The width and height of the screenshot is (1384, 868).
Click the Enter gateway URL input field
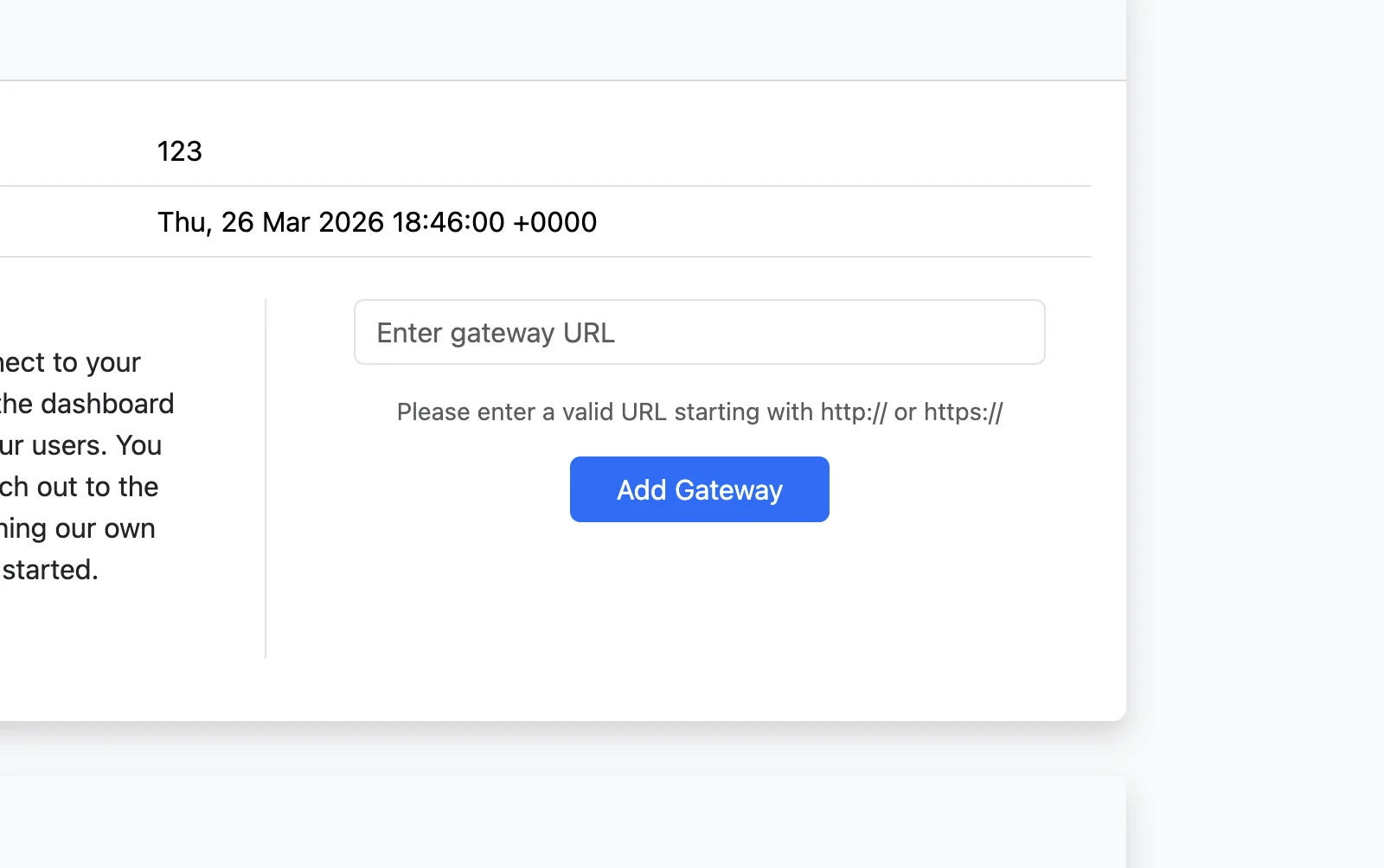point(699,332)
